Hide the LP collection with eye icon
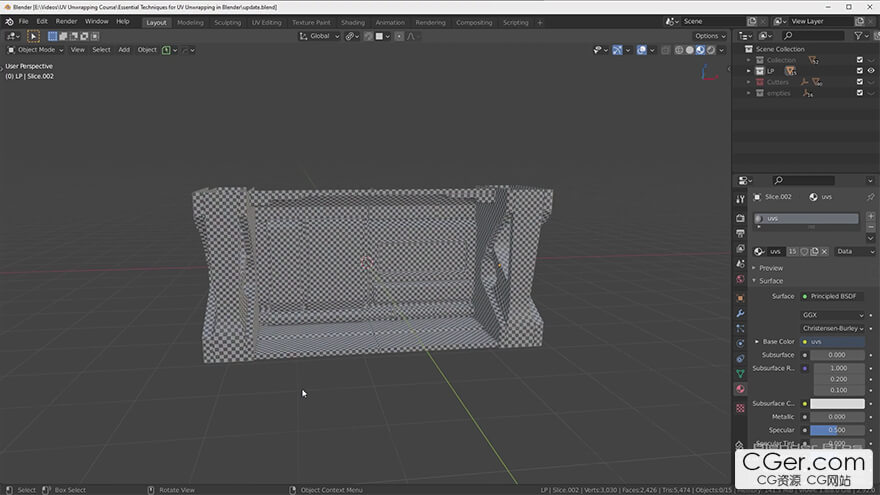The height and width of the screenshot is (495, 880). [871, 71]
